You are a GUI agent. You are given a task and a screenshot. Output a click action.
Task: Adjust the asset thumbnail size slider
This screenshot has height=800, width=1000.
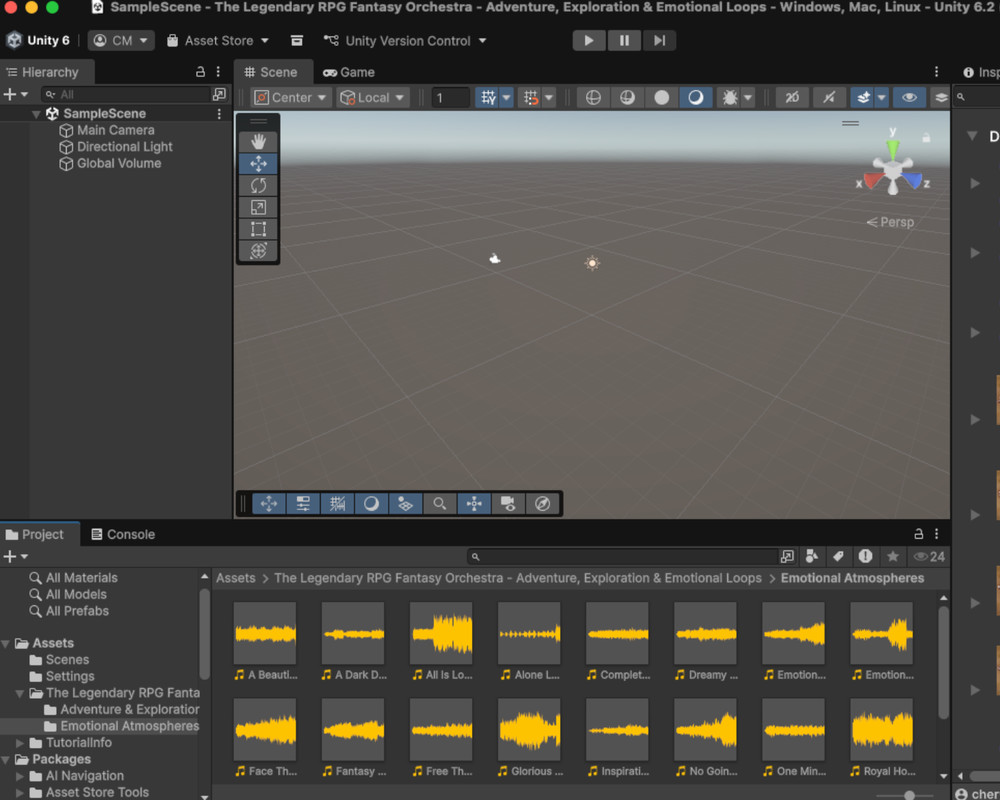pos(909,795)
